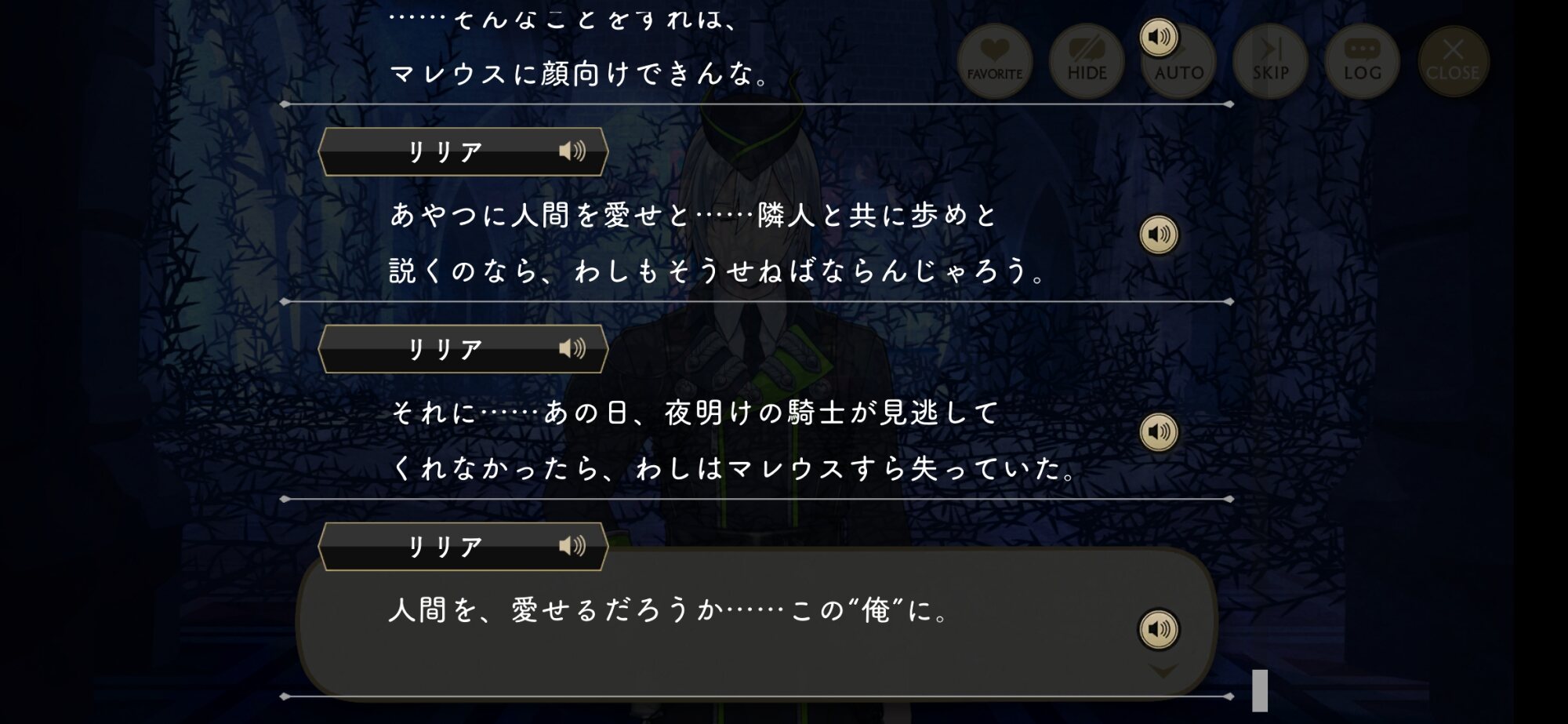Viewport: 1568px width, 724px height.
Task: Click the down chevron in the dialogue box
Action: 1163,671
